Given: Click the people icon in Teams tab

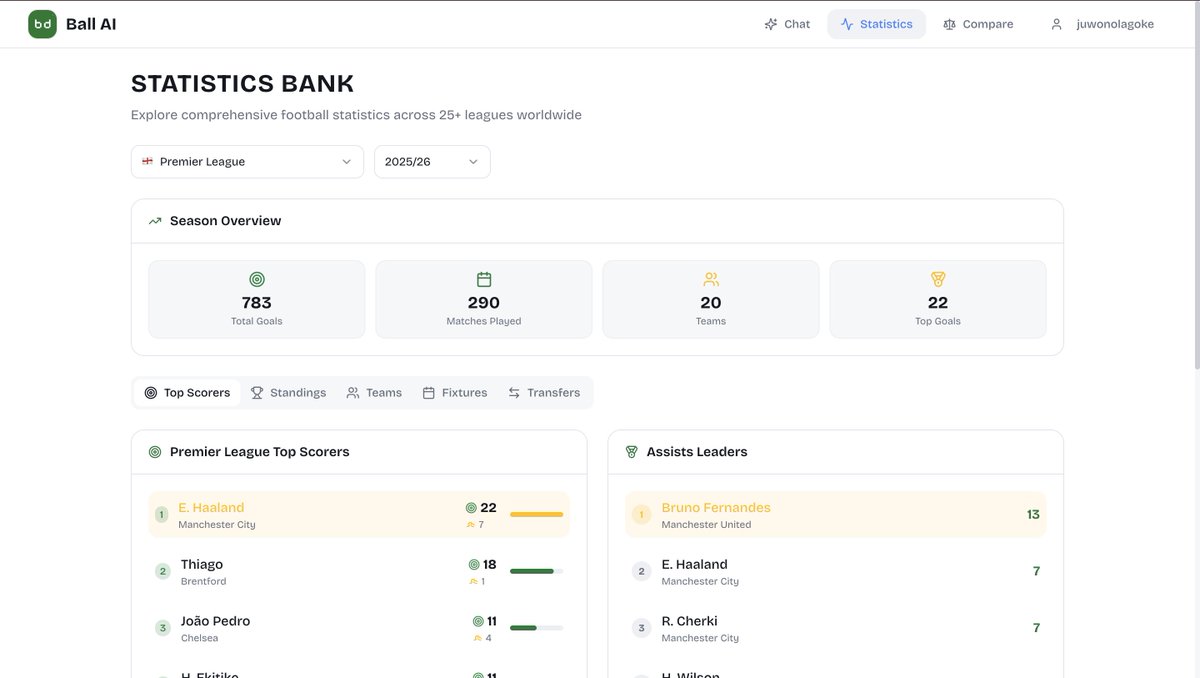Looking at the screenshot, I should tap(353, 393).
